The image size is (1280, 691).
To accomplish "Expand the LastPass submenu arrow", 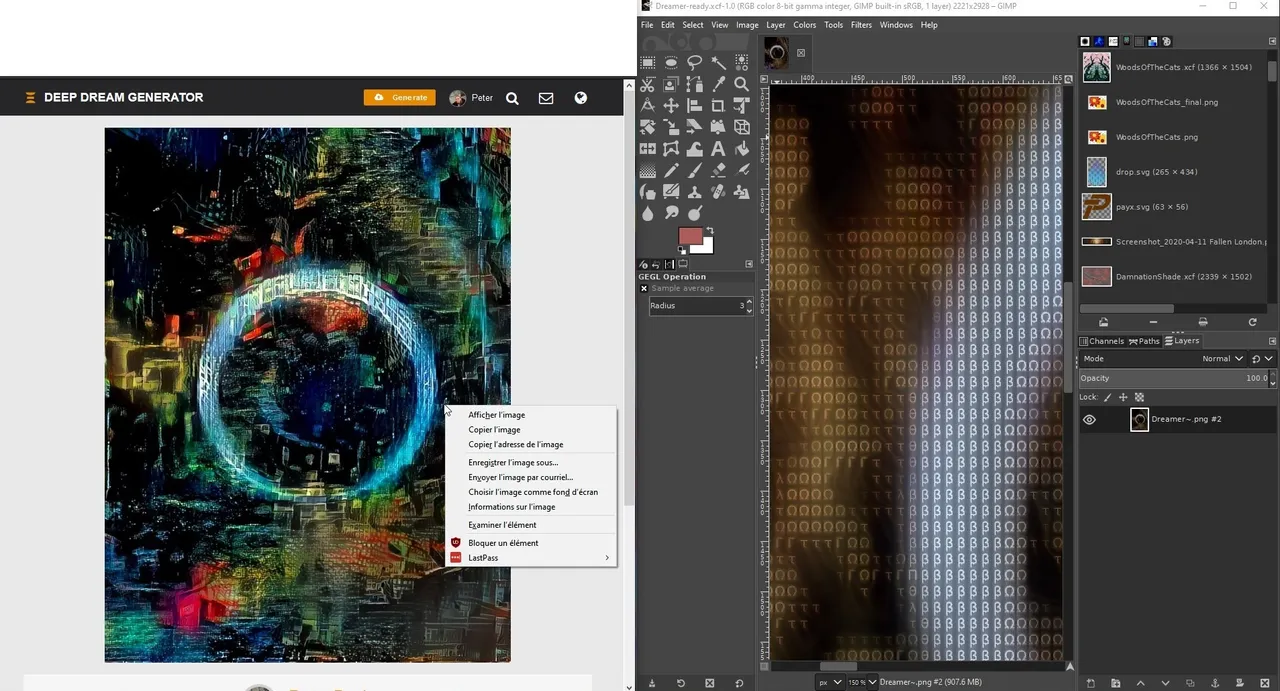I will (x=607, y=558).
